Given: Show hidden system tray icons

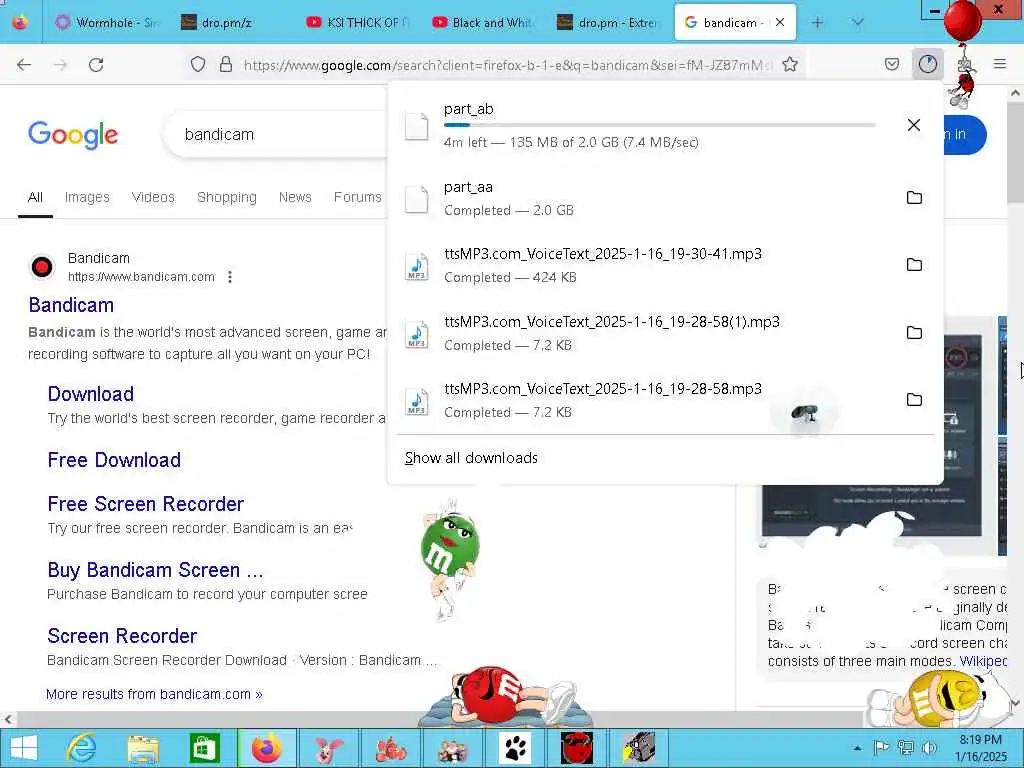Looking at the screenshot, I should coord(857,748).
